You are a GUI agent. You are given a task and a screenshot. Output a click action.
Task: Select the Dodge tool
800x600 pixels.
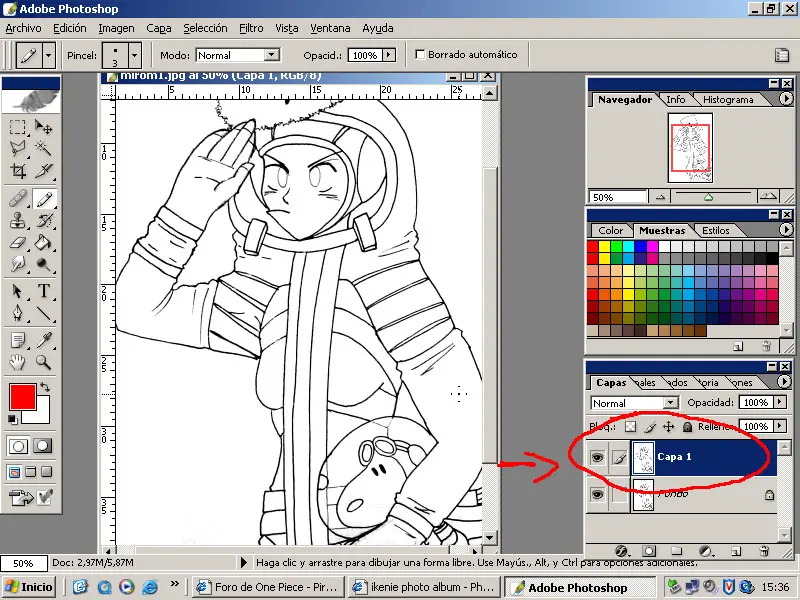[44, 264]
